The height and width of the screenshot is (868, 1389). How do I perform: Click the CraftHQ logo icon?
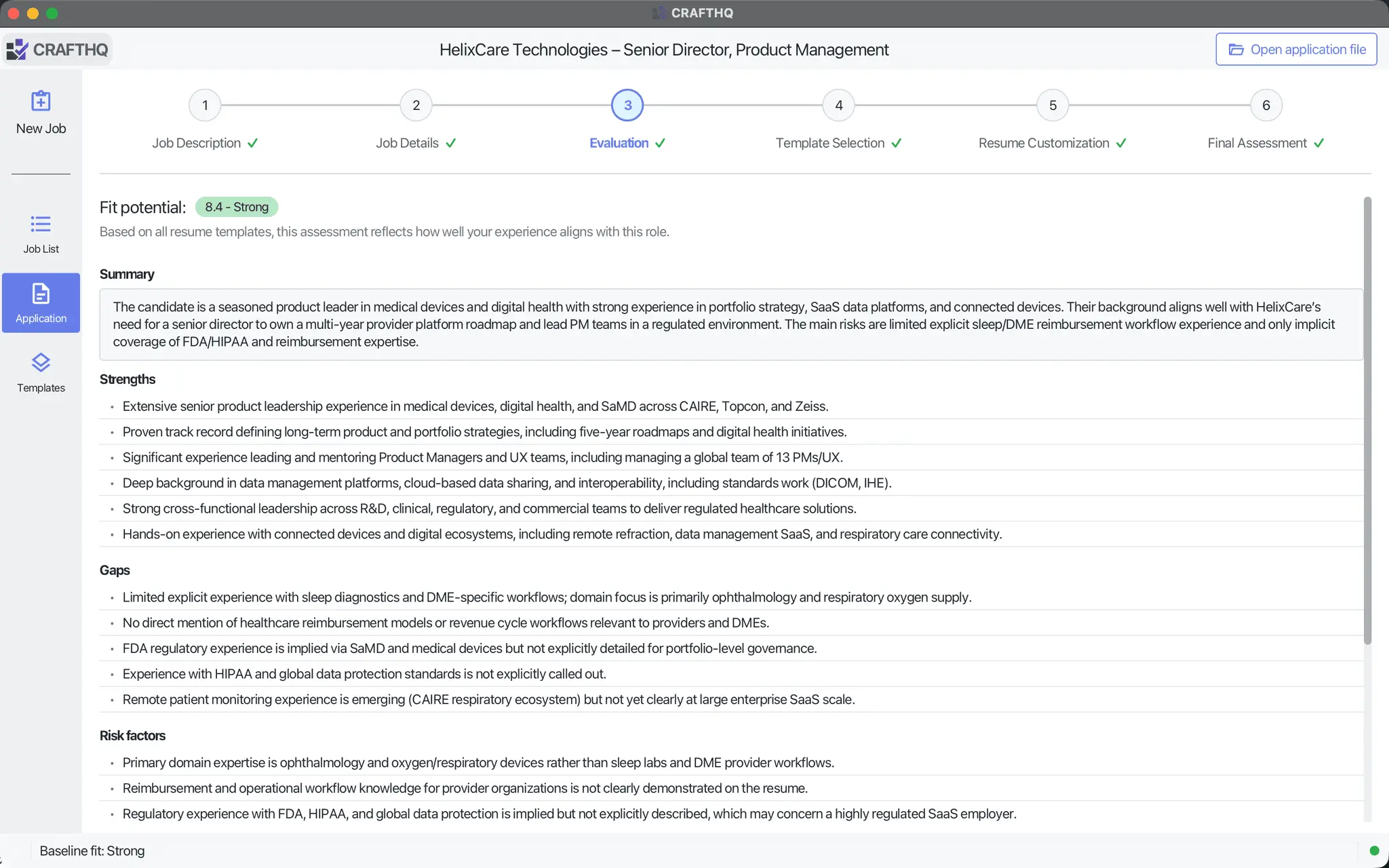coord(17,50)
